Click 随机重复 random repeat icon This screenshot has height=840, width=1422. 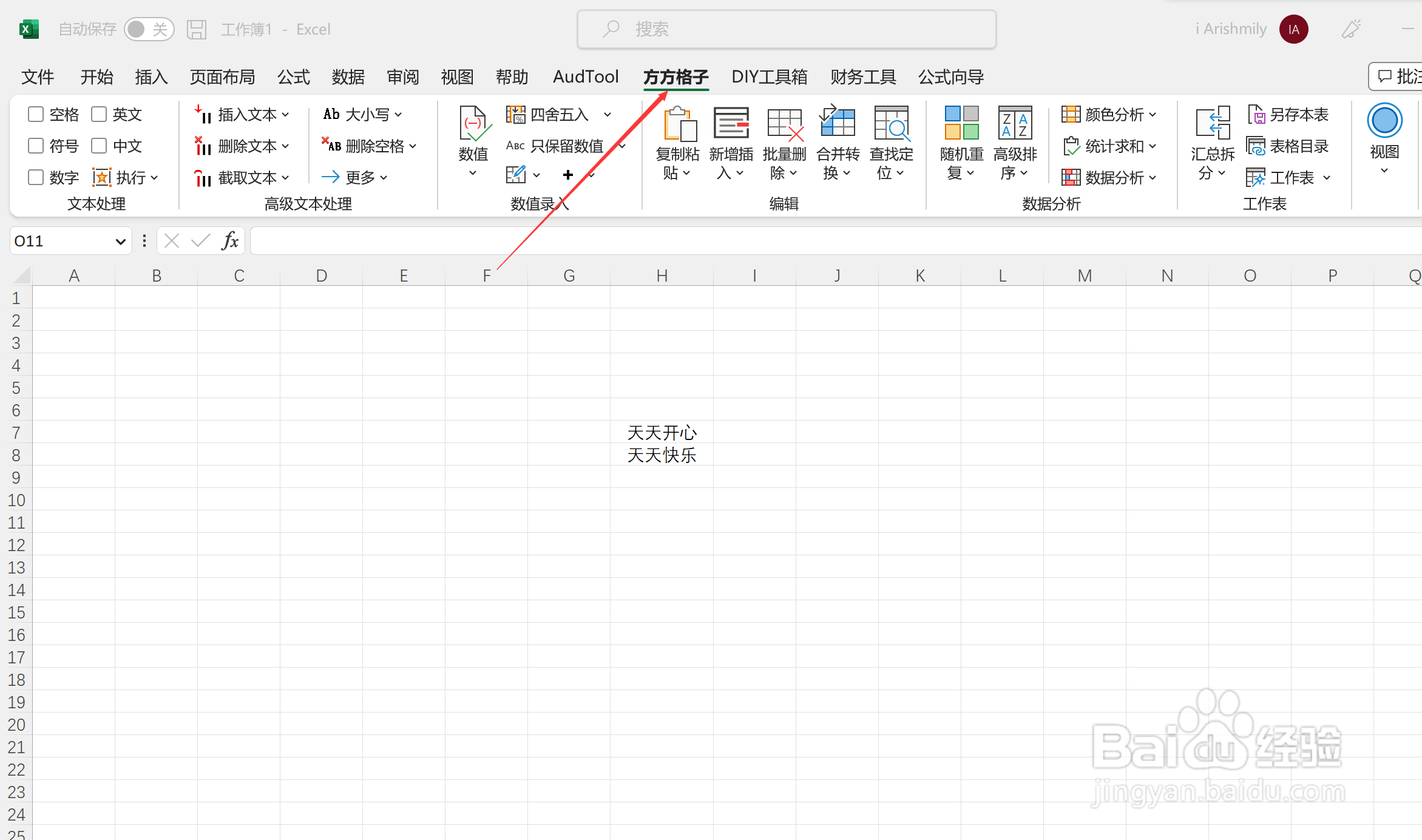[961, 123]
